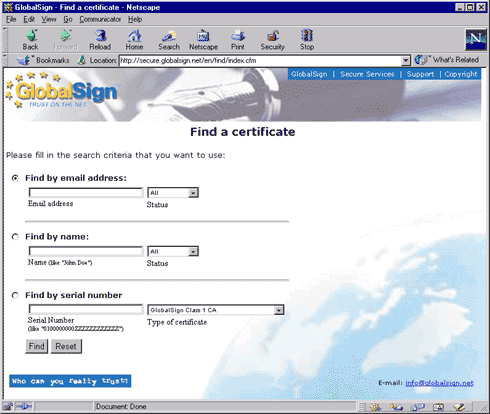Focus the Name input field
Image resolution: width=490 pixels, height=414 pixels.
pyautogui.click(x=86, y=251)
